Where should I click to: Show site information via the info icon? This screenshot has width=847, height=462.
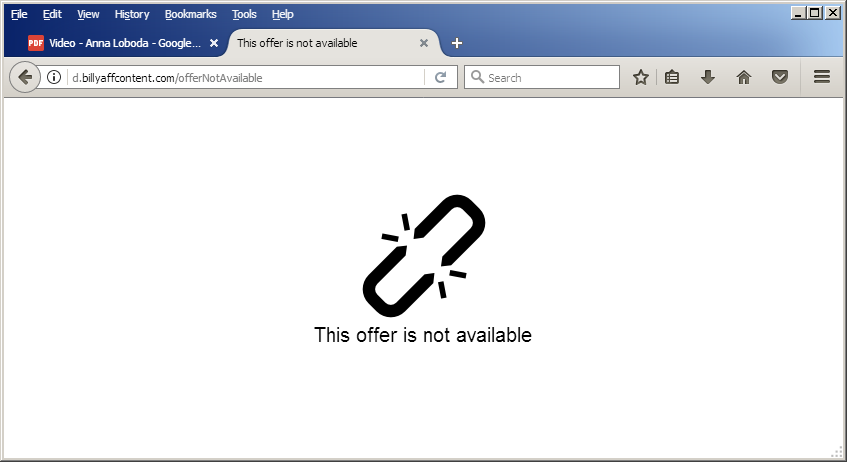(54, 77)
